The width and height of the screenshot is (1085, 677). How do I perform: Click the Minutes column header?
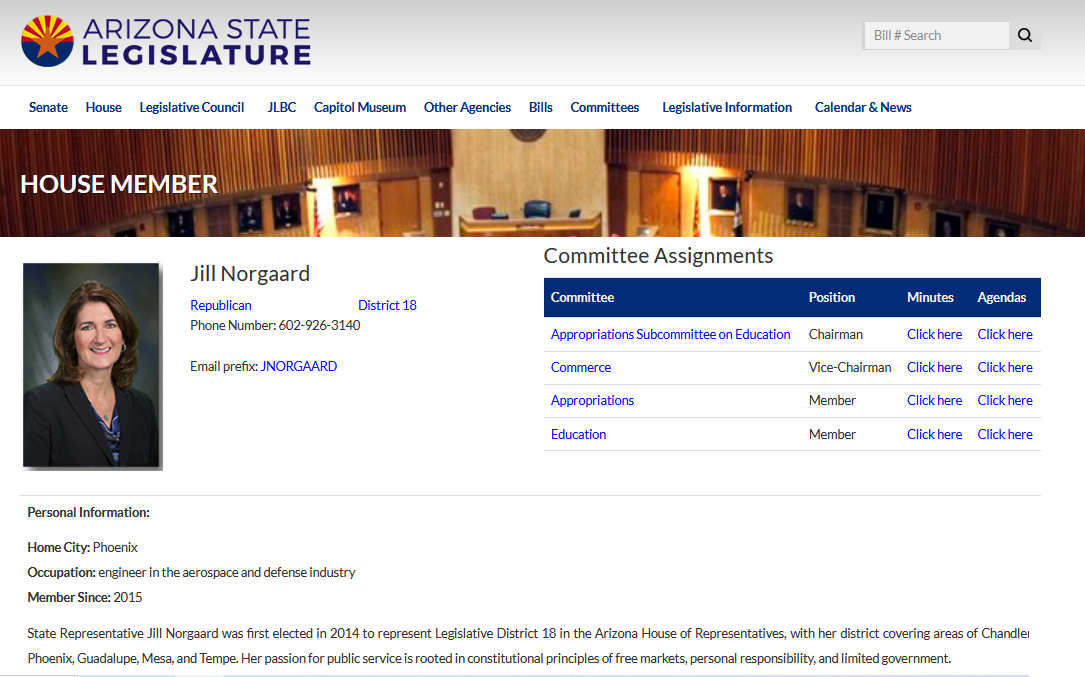pos(930,298)
